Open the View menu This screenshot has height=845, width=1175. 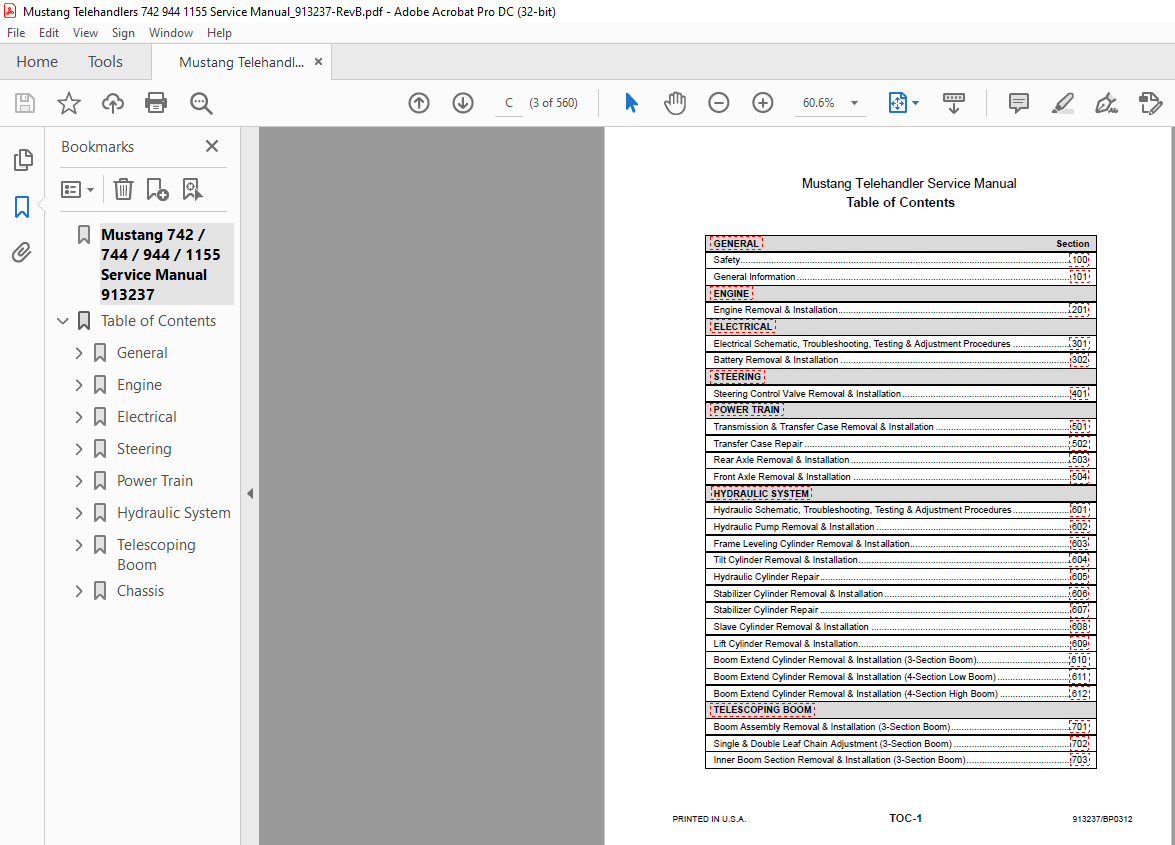[x=85, y=33]
